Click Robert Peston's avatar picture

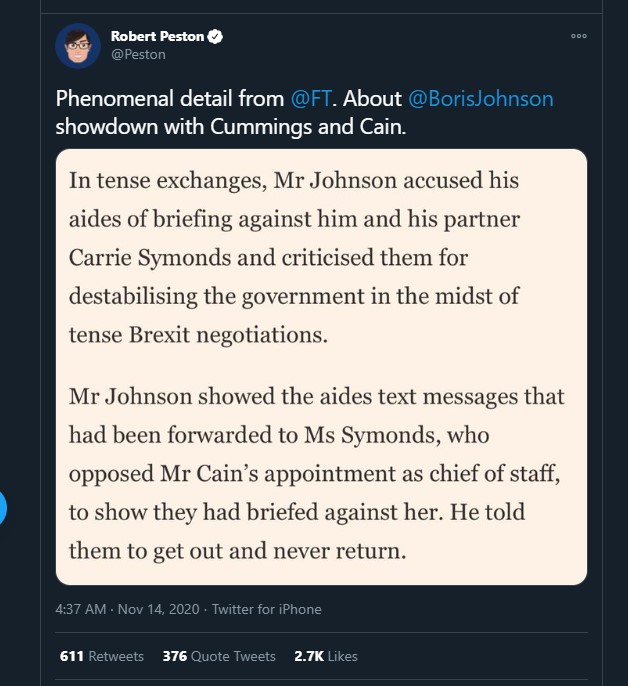(x=78, y=46)
